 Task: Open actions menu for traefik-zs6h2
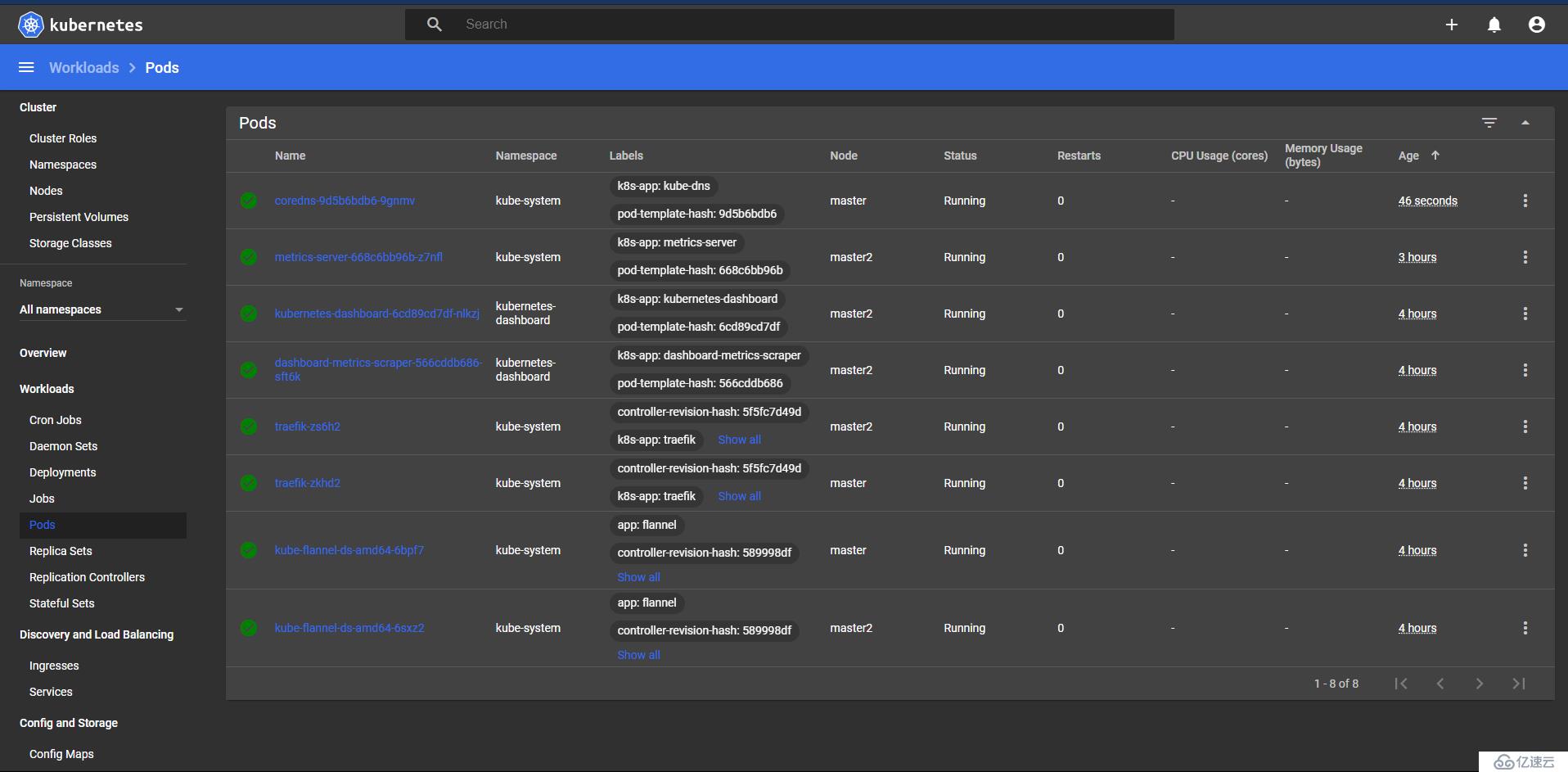coord(1525,427)
